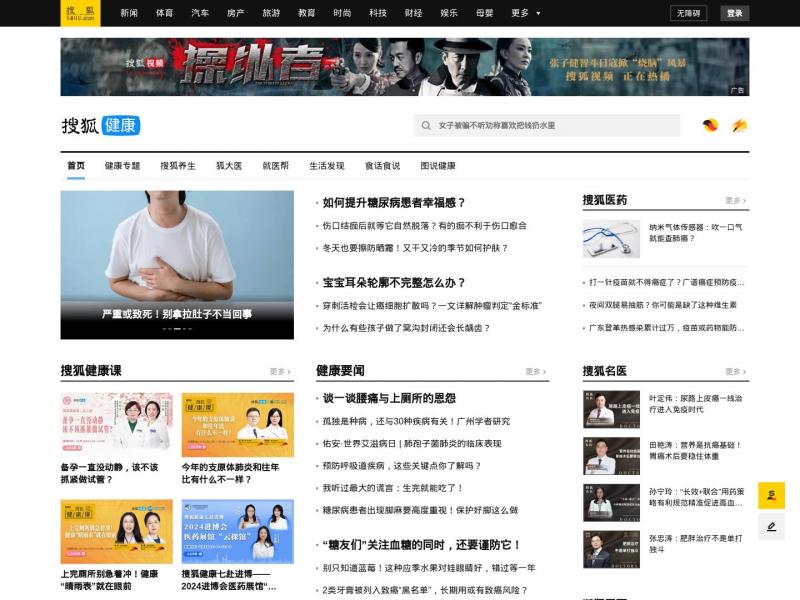Open 叶定伟 doctor video thumbnail
Image resolution: width=800 pixels, height=600 pixels.
point(611,409)
